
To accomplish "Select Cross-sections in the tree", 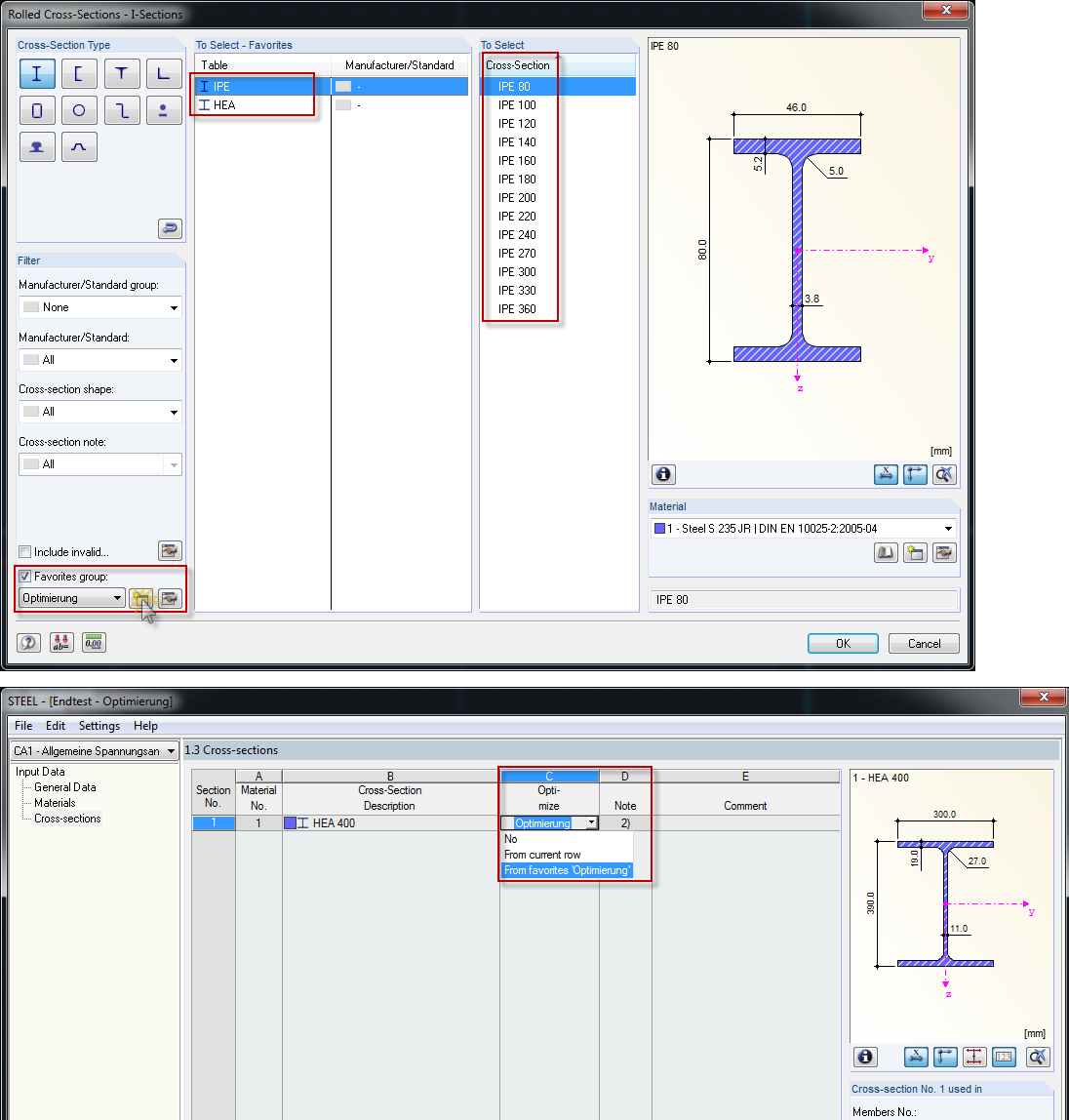I will click(x=68, y=819).
